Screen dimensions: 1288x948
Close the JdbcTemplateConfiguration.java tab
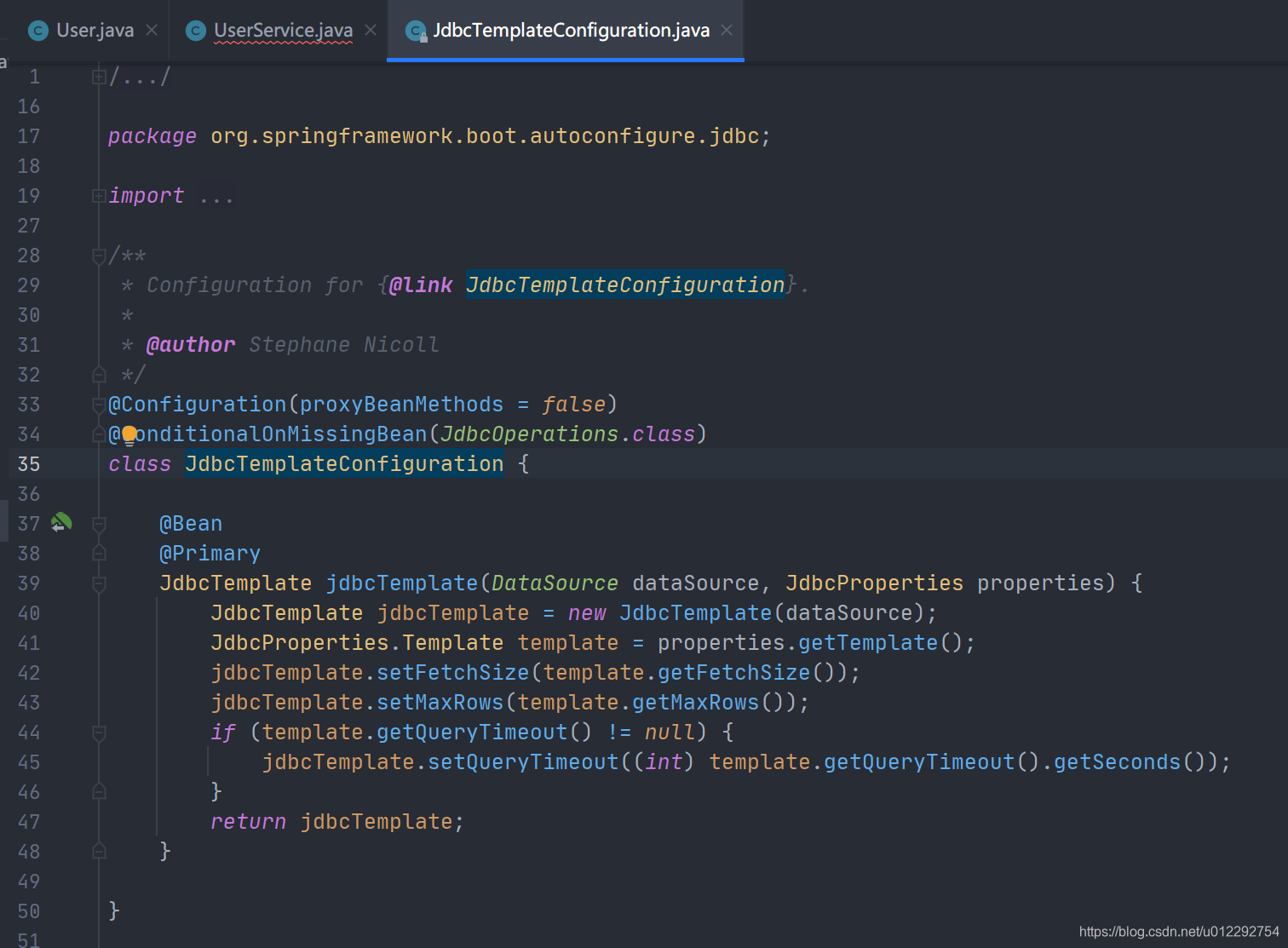click(727, 30)
